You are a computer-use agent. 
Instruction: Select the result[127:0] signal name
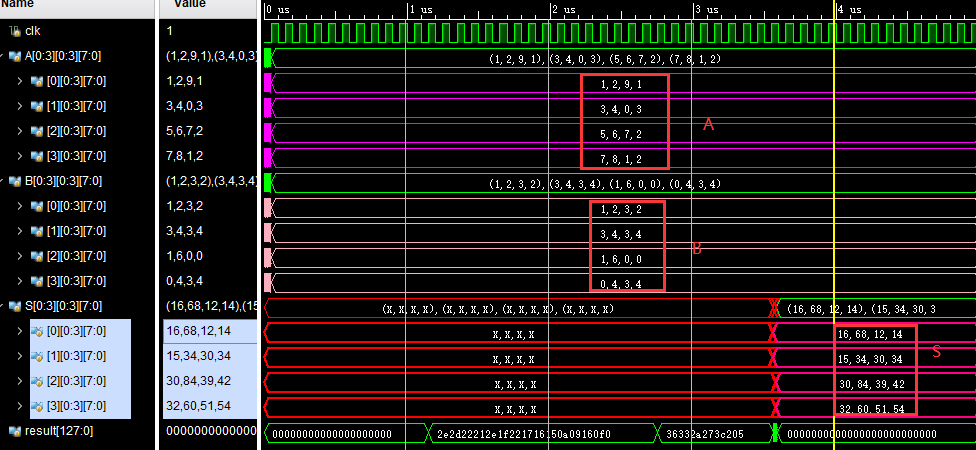(58, 431)
